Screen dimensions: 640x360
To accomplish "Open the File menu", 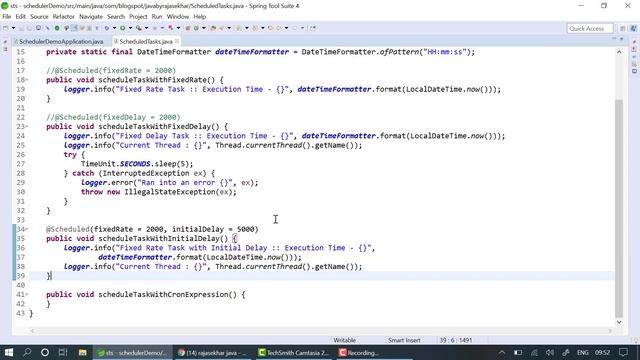I will (7, 16).
